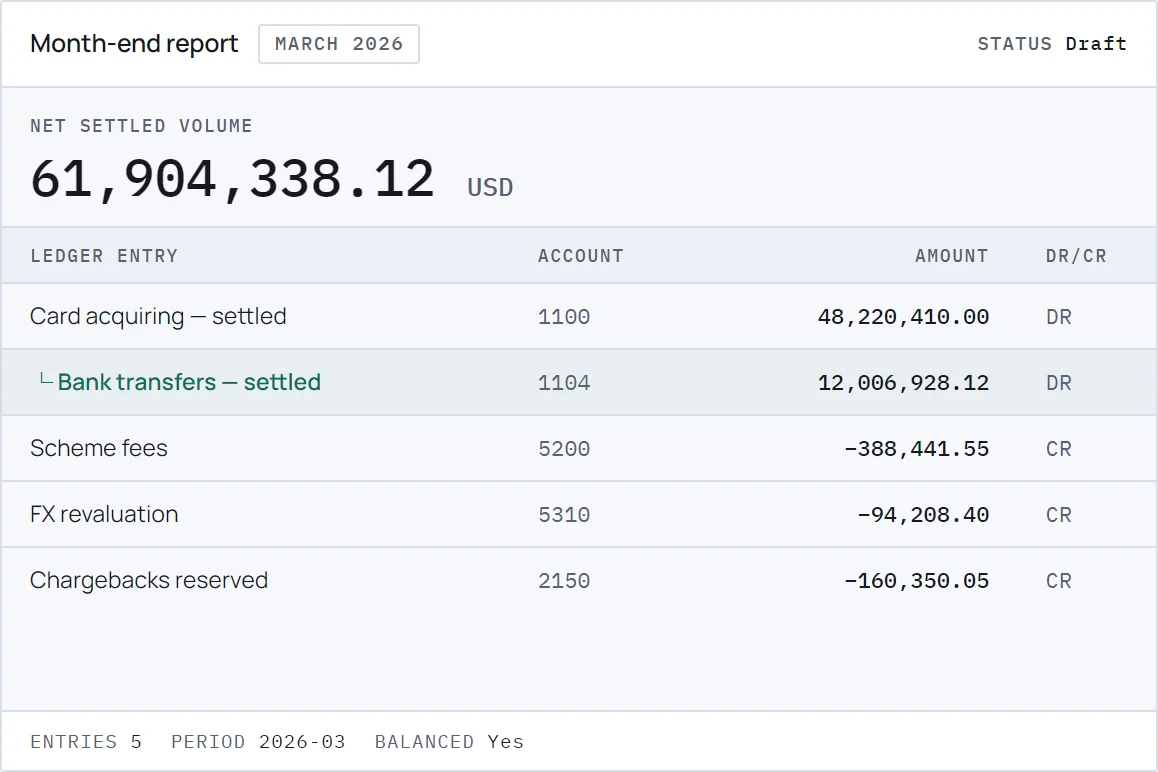Click account number 1104
Screen dimensions: 1158x772
[563, 383]
